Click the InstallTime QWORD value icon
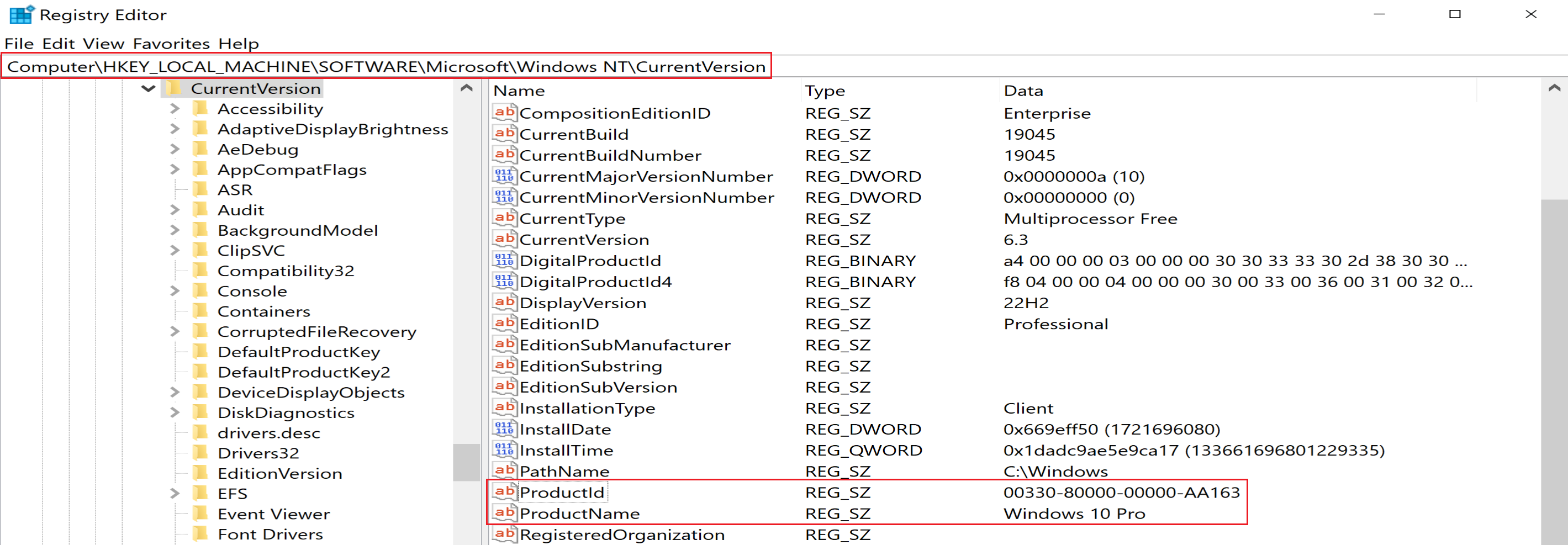Viewport: 1568px width, 545px height. click(504, 450)
